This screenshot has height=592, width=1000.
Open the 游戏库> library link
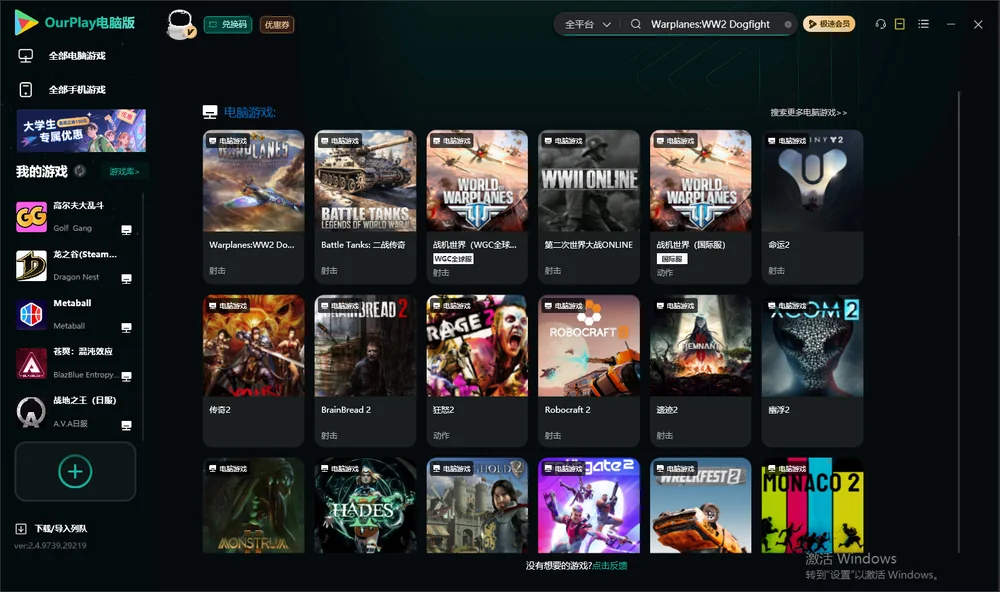pyautogui.click(x=124, y=171)
